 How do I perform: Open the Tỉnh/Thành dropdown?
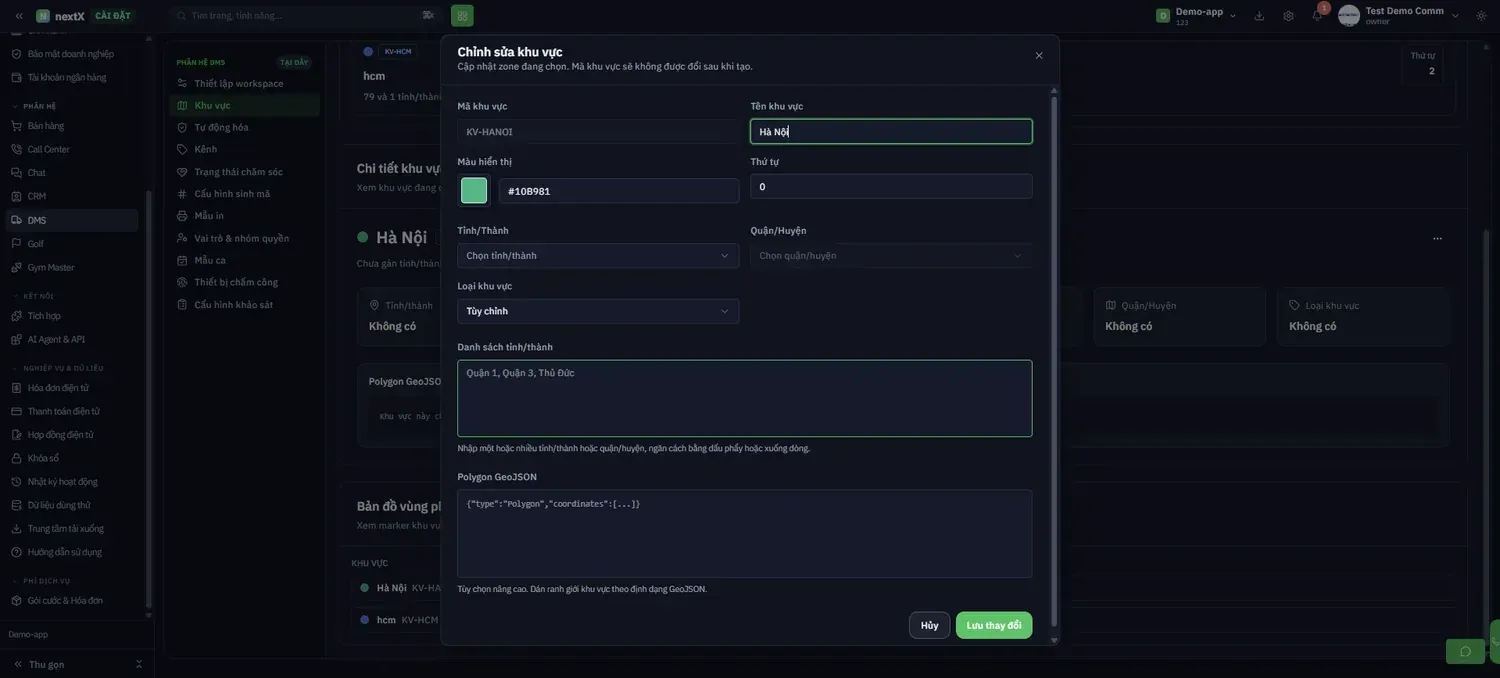598,255
